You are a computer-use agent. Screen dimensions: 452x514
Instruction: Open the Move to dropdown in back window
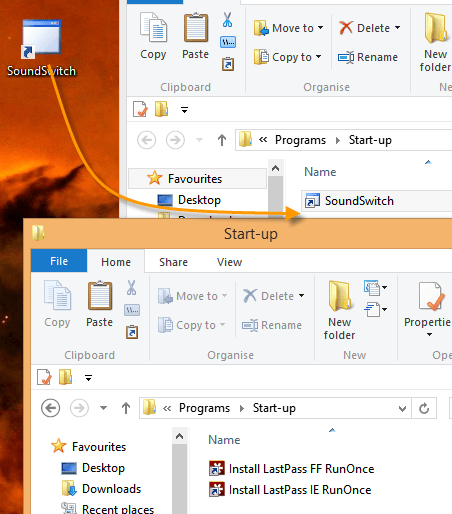[289, 28]
